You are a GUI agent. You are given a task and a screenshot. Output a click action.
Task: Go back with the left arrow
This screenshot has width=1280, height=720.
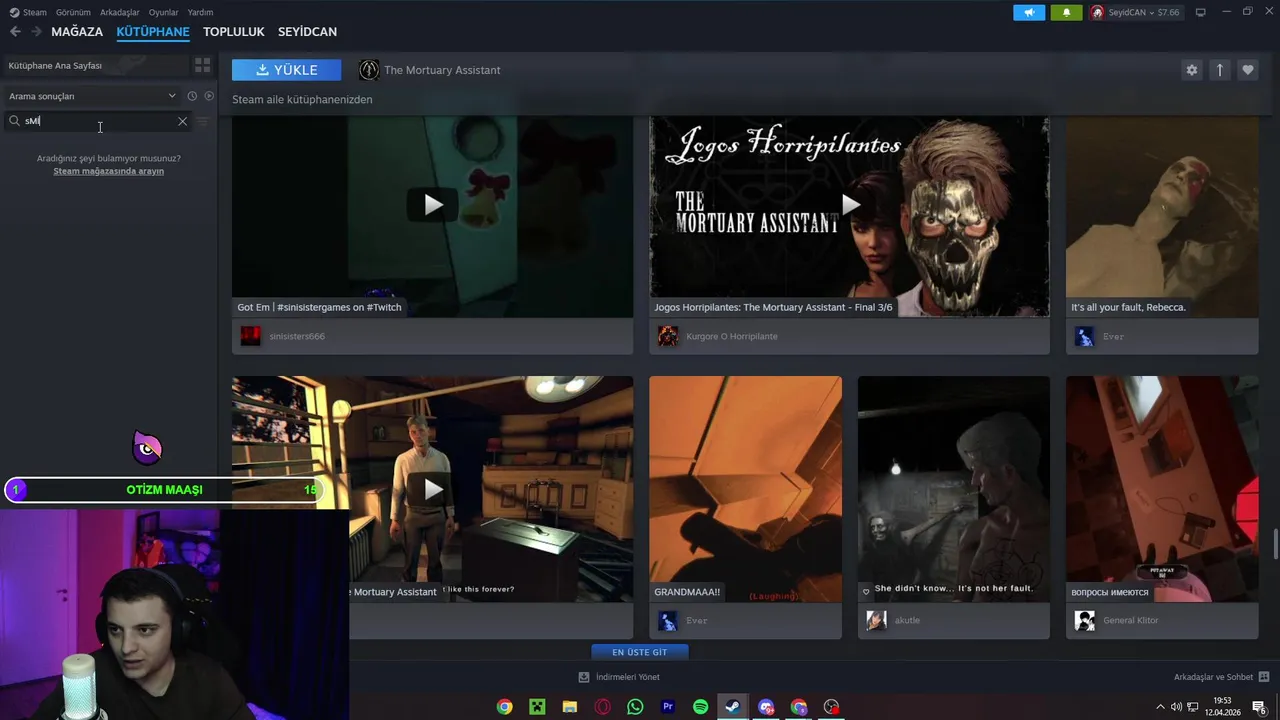tap(15, 32)
